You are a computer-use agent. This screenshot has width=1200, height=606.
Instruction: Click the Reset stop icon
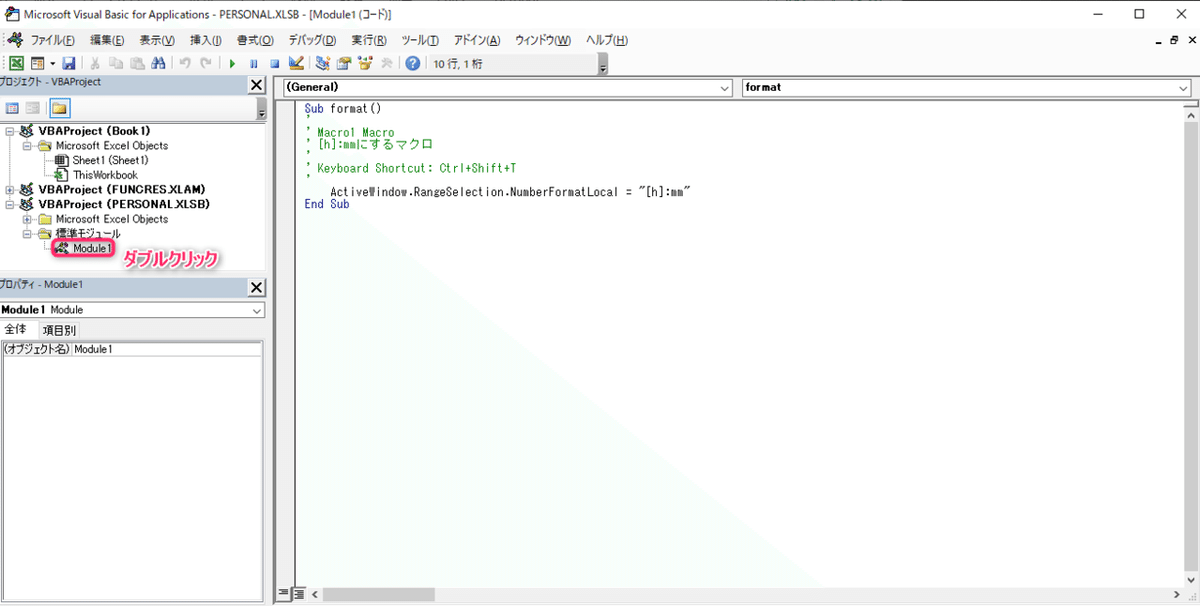tap(274, 63)
